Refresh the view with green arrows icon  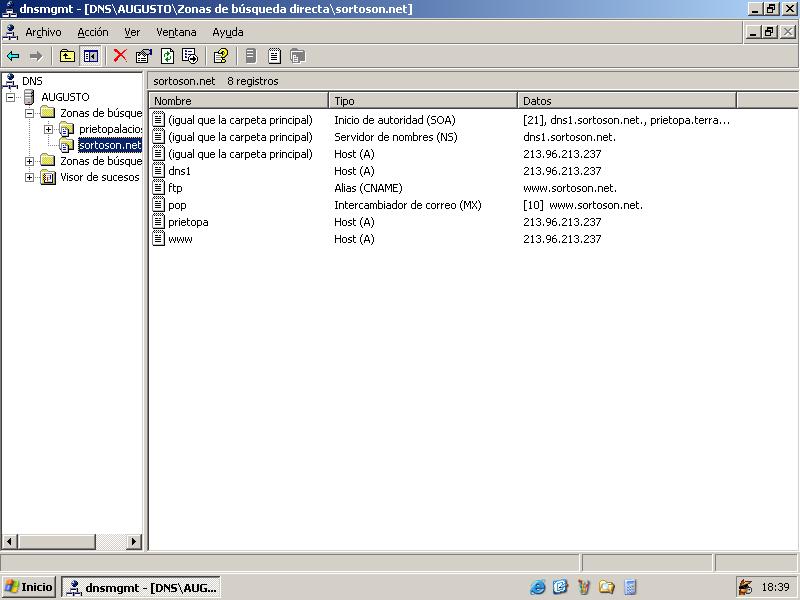pyautogui.click(x=167, y=56)
